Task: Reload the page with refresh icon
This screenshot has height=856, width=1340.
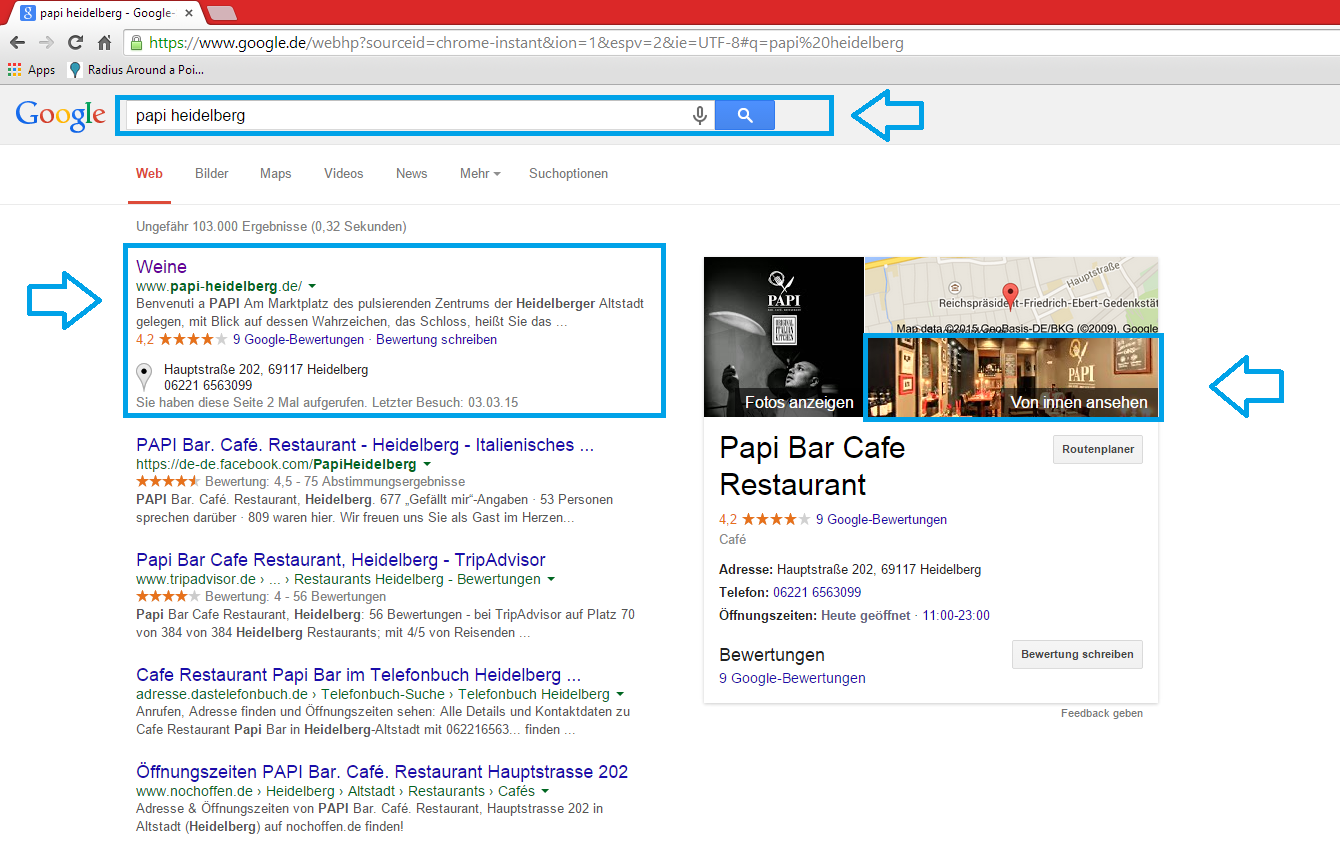Action: tap(75, 43)
